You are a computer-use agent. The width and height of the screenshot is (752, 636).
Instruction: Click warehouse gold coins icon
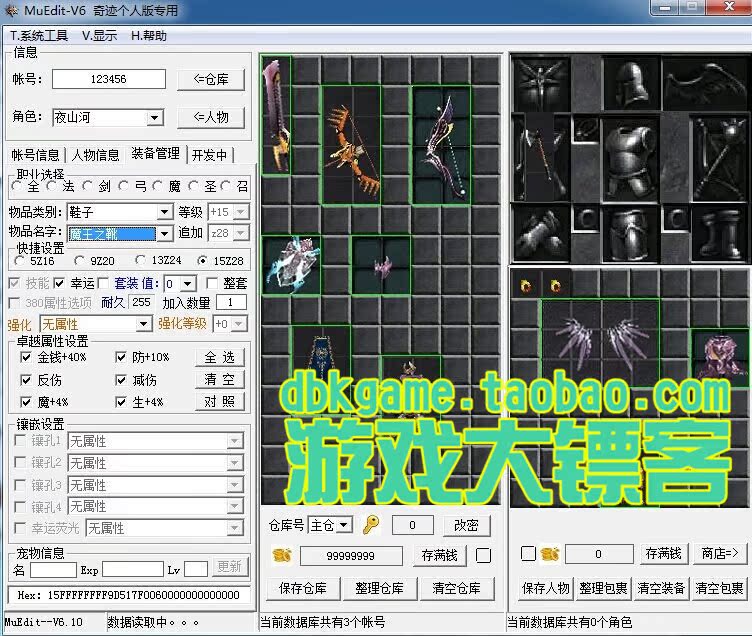[x=282, y=555]
